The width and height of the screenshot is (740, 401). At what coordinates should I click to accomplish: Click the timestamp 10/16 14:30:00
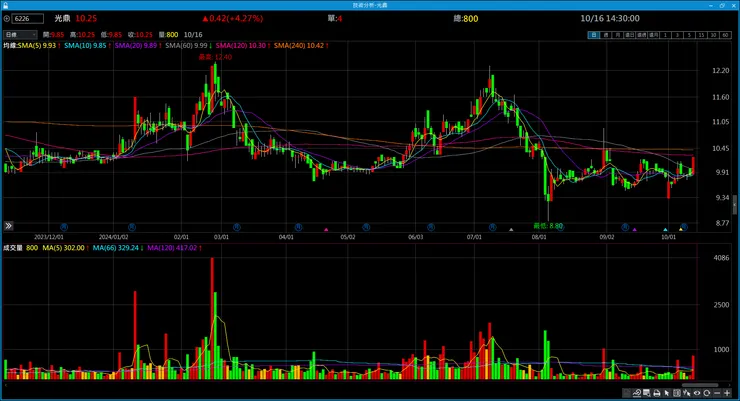(x=610, y=18)
